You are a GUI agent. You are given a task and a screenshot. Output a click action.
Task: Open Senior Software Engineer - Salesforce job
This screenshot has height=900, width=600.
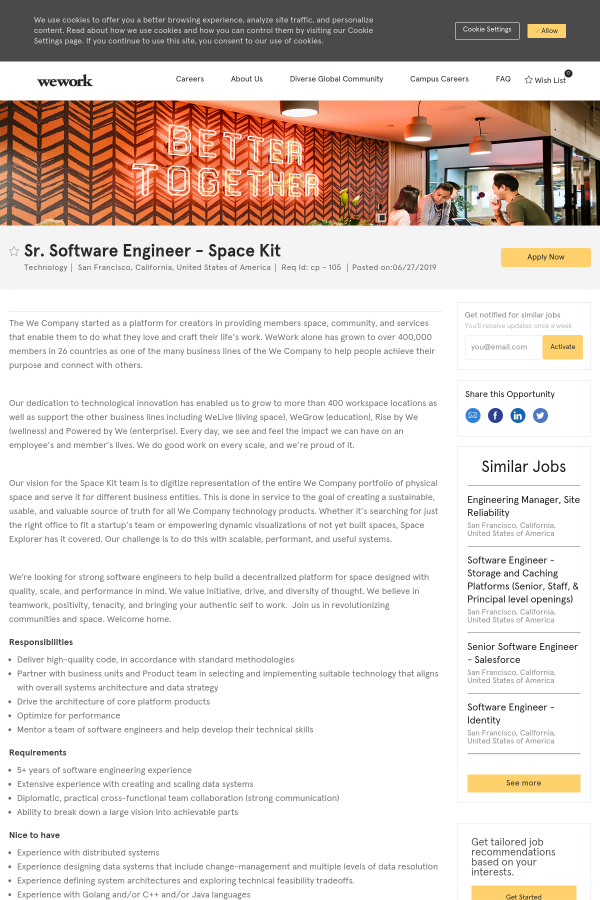pyautogui.click(x=522, y=653)
